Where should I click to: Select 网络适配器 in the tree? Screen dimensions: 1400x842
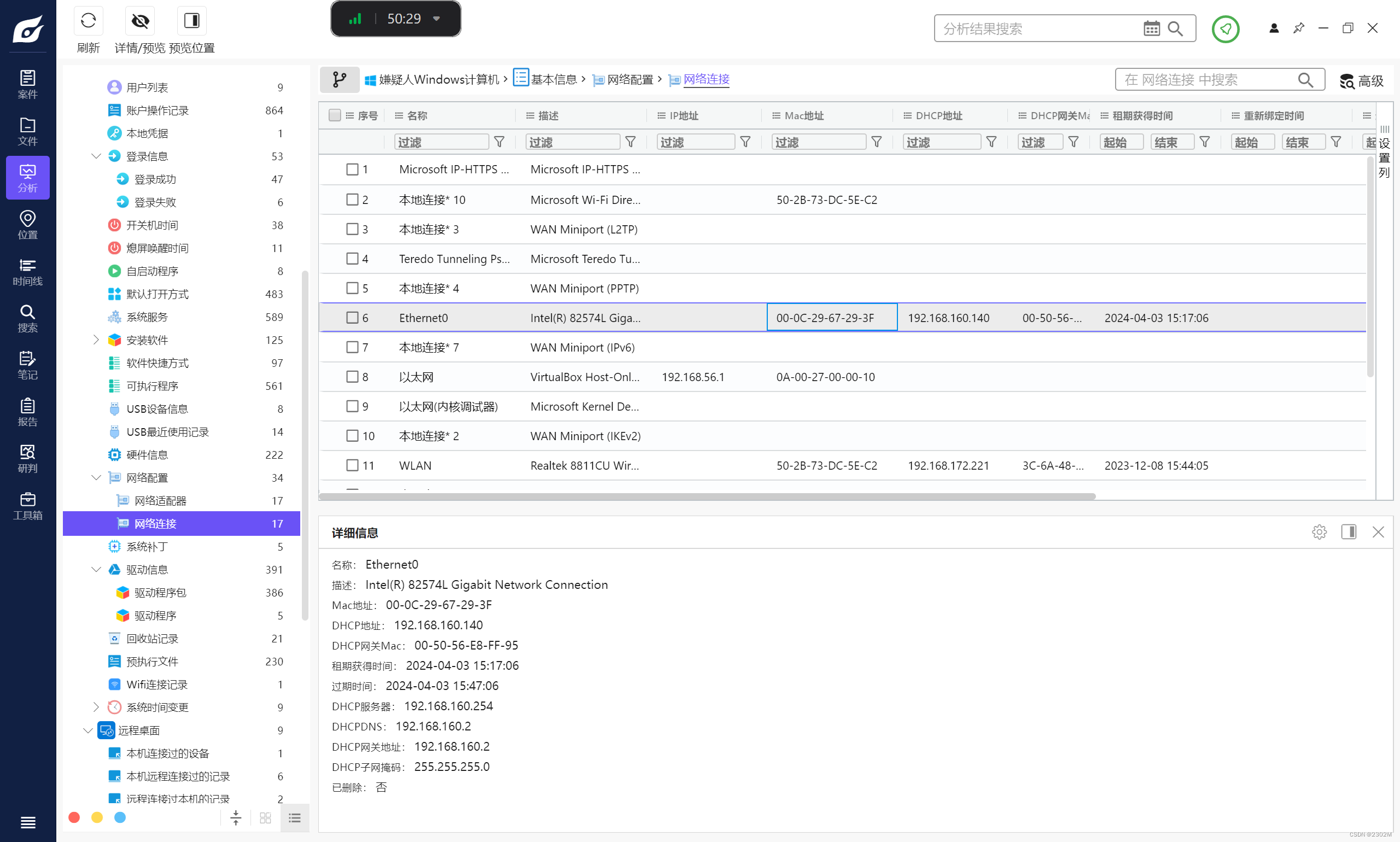click(x=161, y=500)
